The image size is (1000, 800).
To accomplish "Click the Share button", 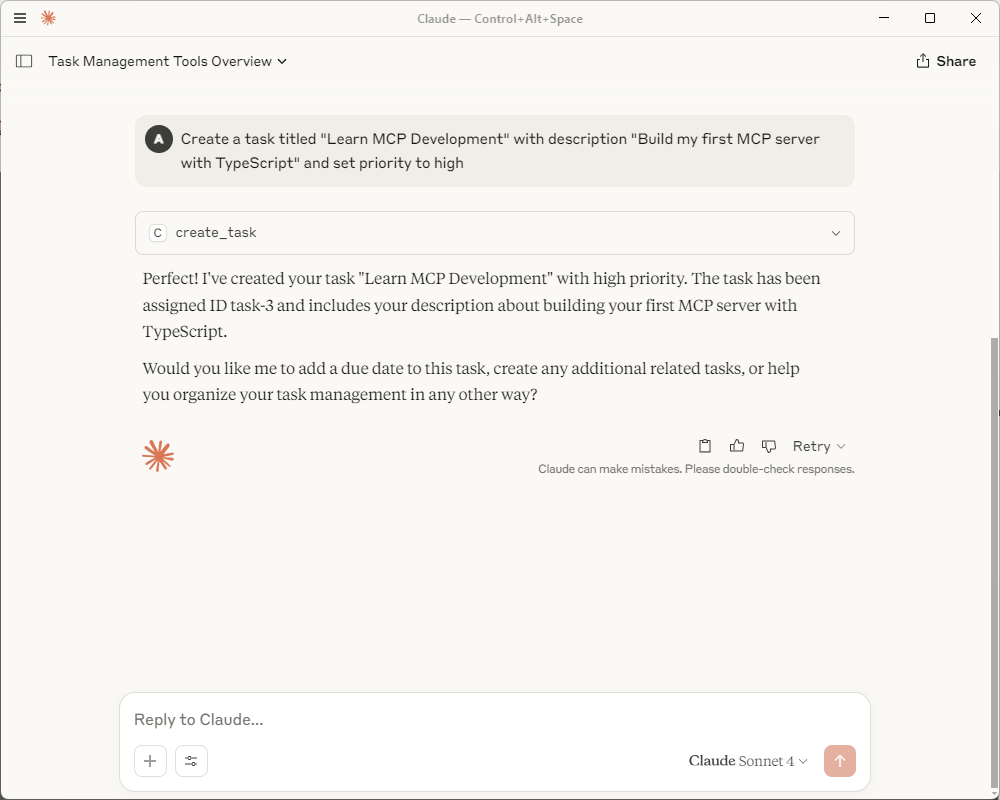I will pyautogui.click(x=946, y=61).
